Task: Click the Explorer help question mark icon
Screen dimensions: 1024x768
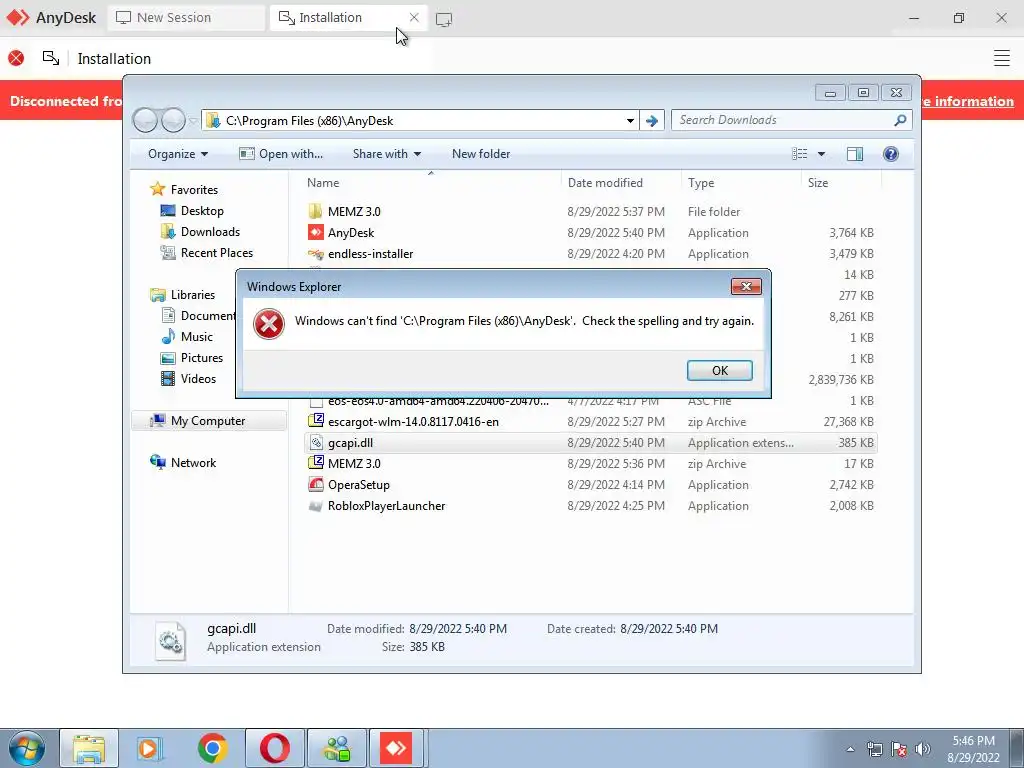Action: (x=891, y=153)
